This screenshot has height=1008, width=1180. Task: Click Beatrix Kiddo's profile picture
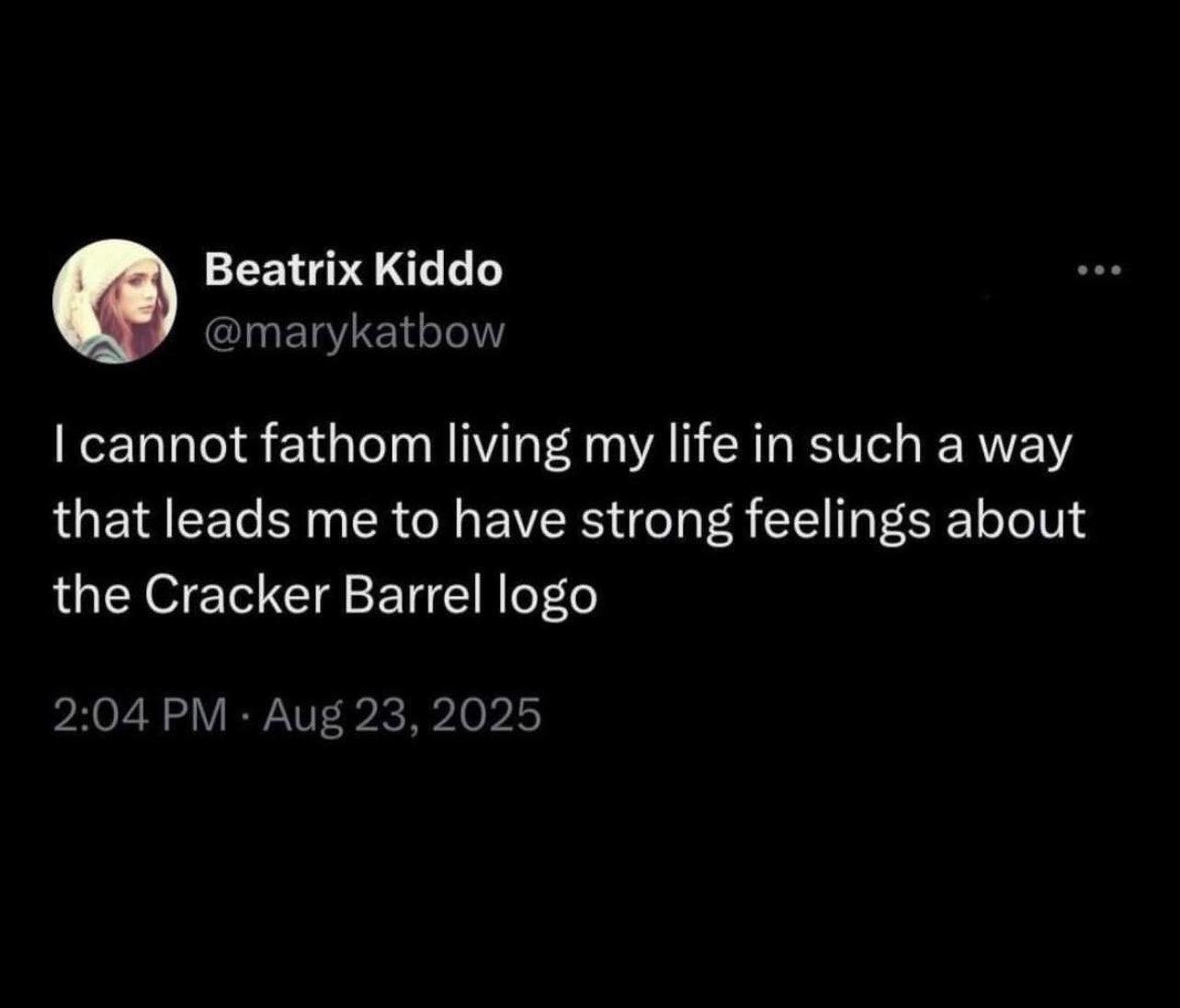[x=115, y=302]
